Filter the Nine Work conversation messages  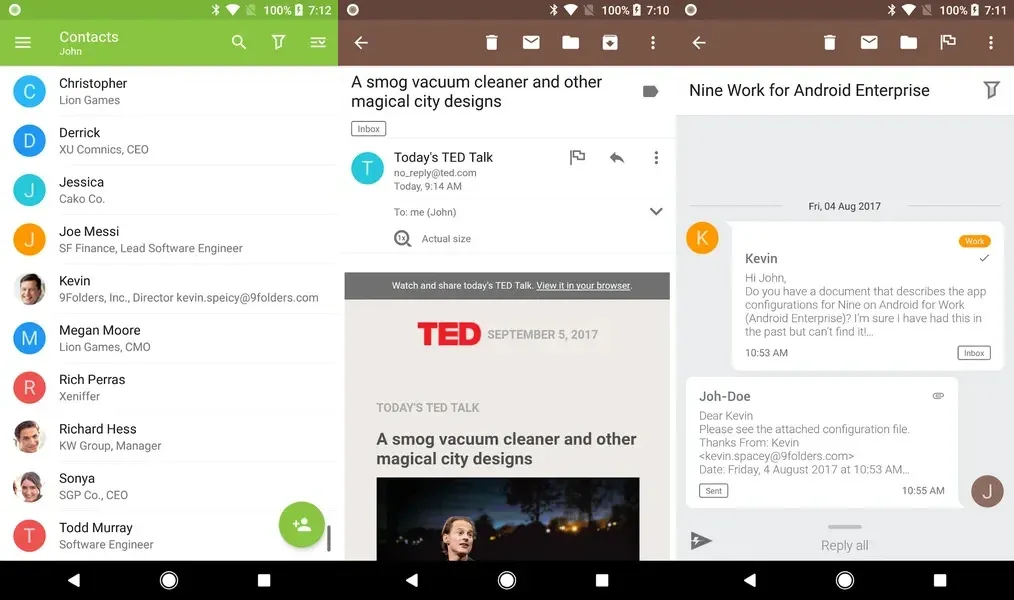tap(991, 89)
